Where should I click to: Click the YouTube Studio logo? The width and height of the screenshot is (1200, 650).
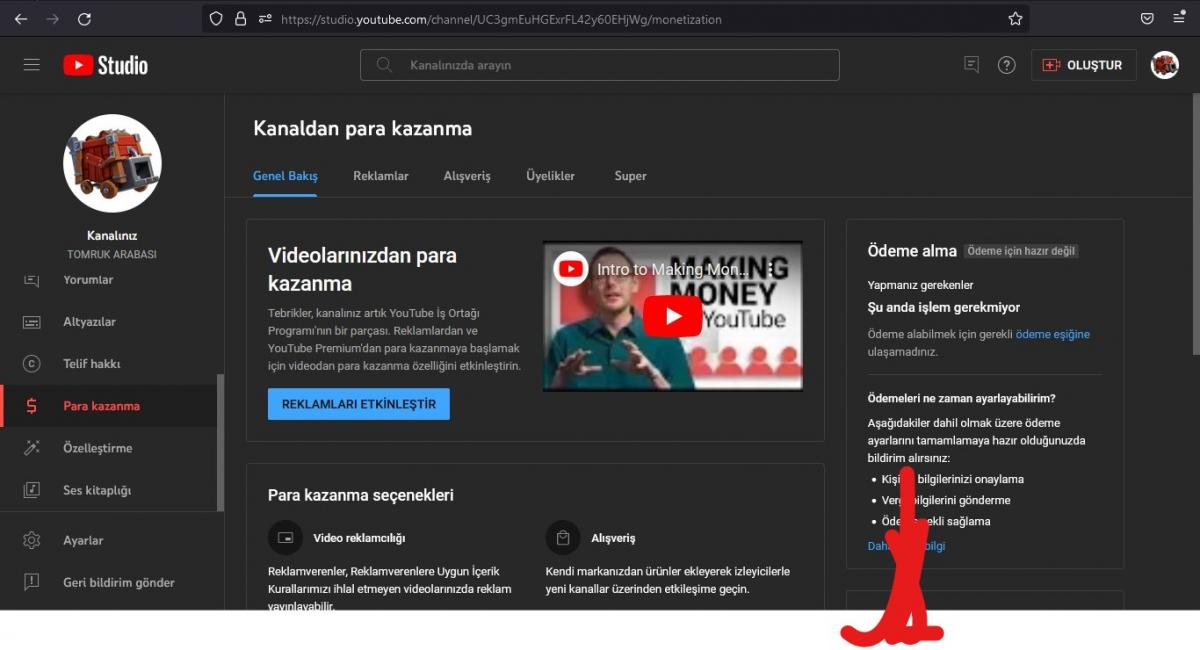[105, 65]
